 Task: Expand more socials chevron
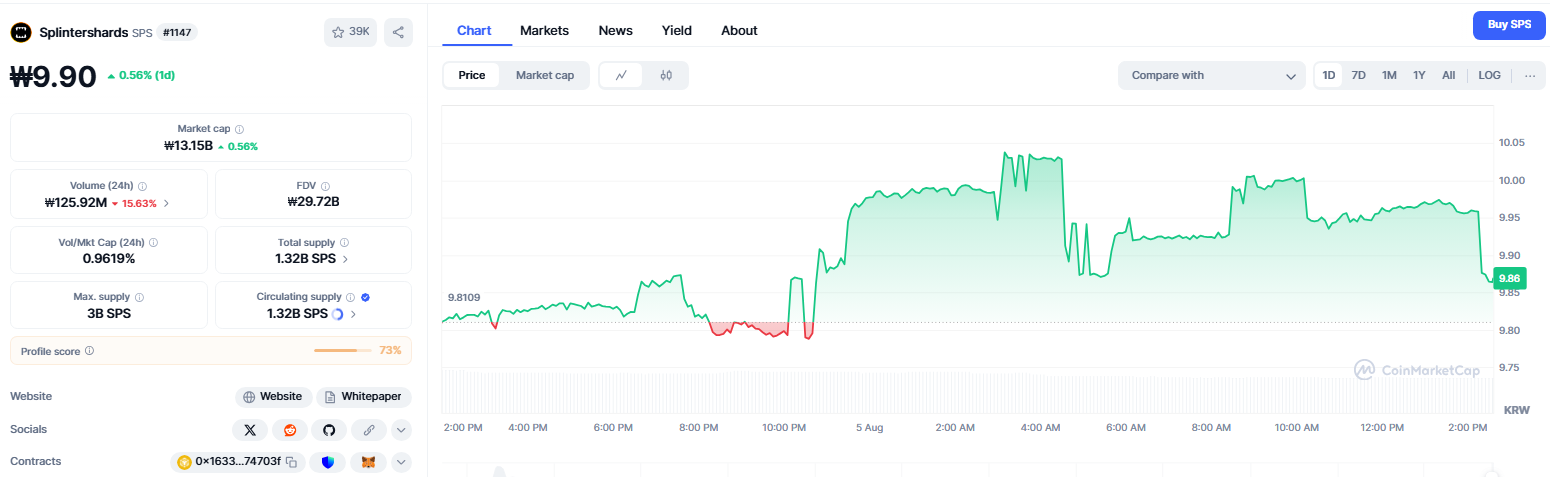[401, 430]
